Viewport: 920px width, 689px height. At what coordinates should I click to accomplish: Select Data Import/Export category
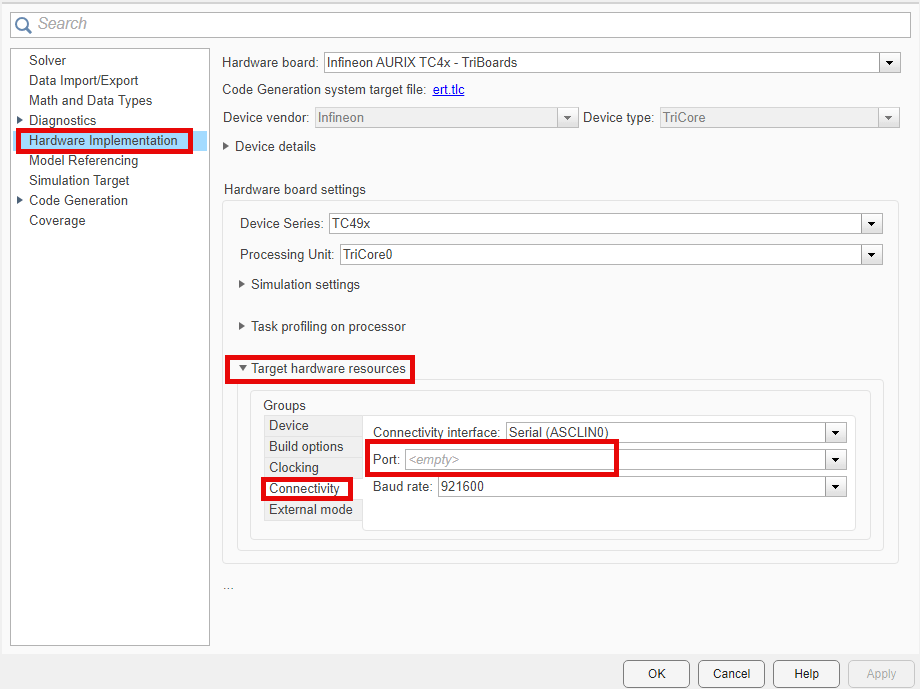(x=83, y=80)
